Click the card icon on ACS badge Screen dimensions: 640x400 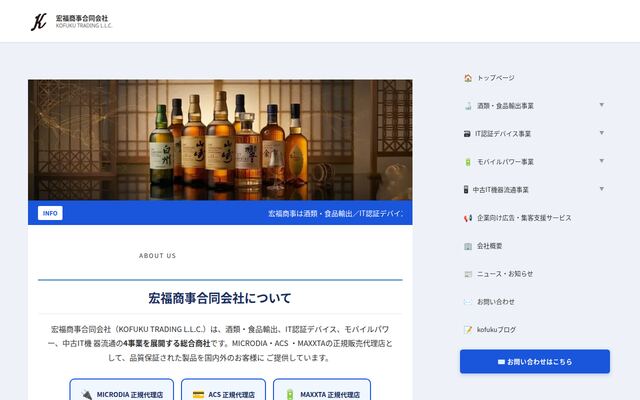click(x=198, y=395)
